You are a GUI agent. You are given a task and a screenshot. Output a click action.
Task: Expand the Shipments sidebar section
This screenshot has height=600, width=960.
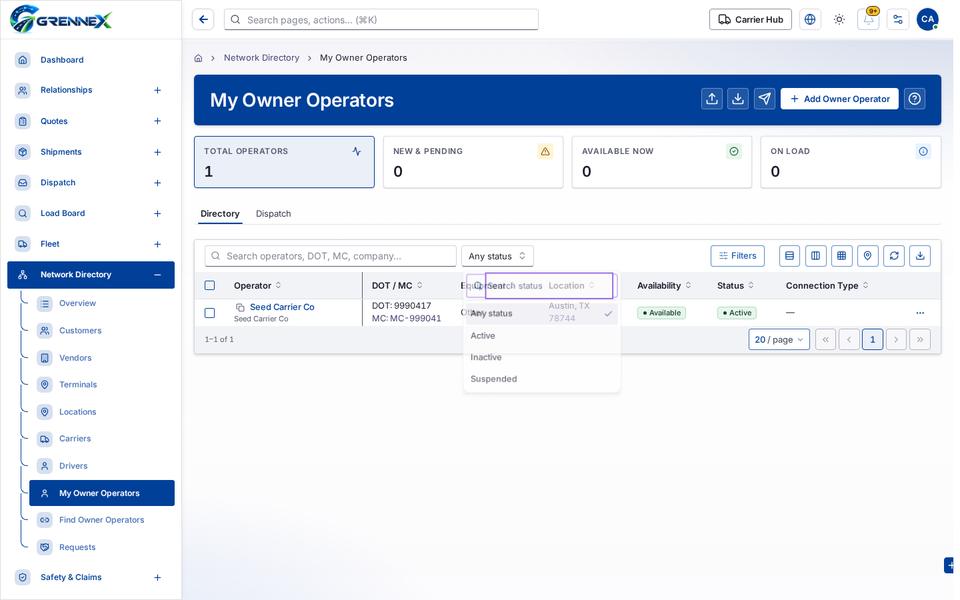click(x=157, y=152)
